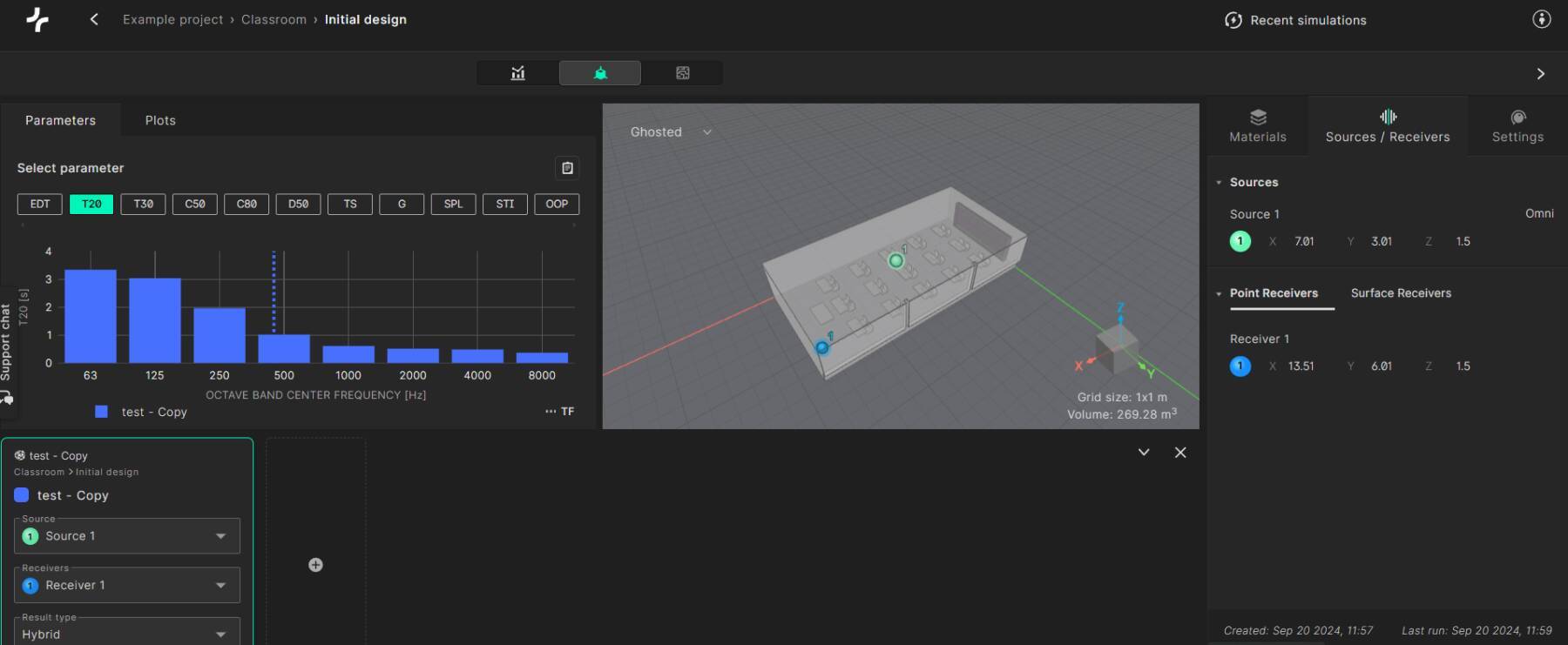Open the Receiver 1 receivers dropdown
The width and height of the screenshot is (1568, 645).
[x=126, y=586]
